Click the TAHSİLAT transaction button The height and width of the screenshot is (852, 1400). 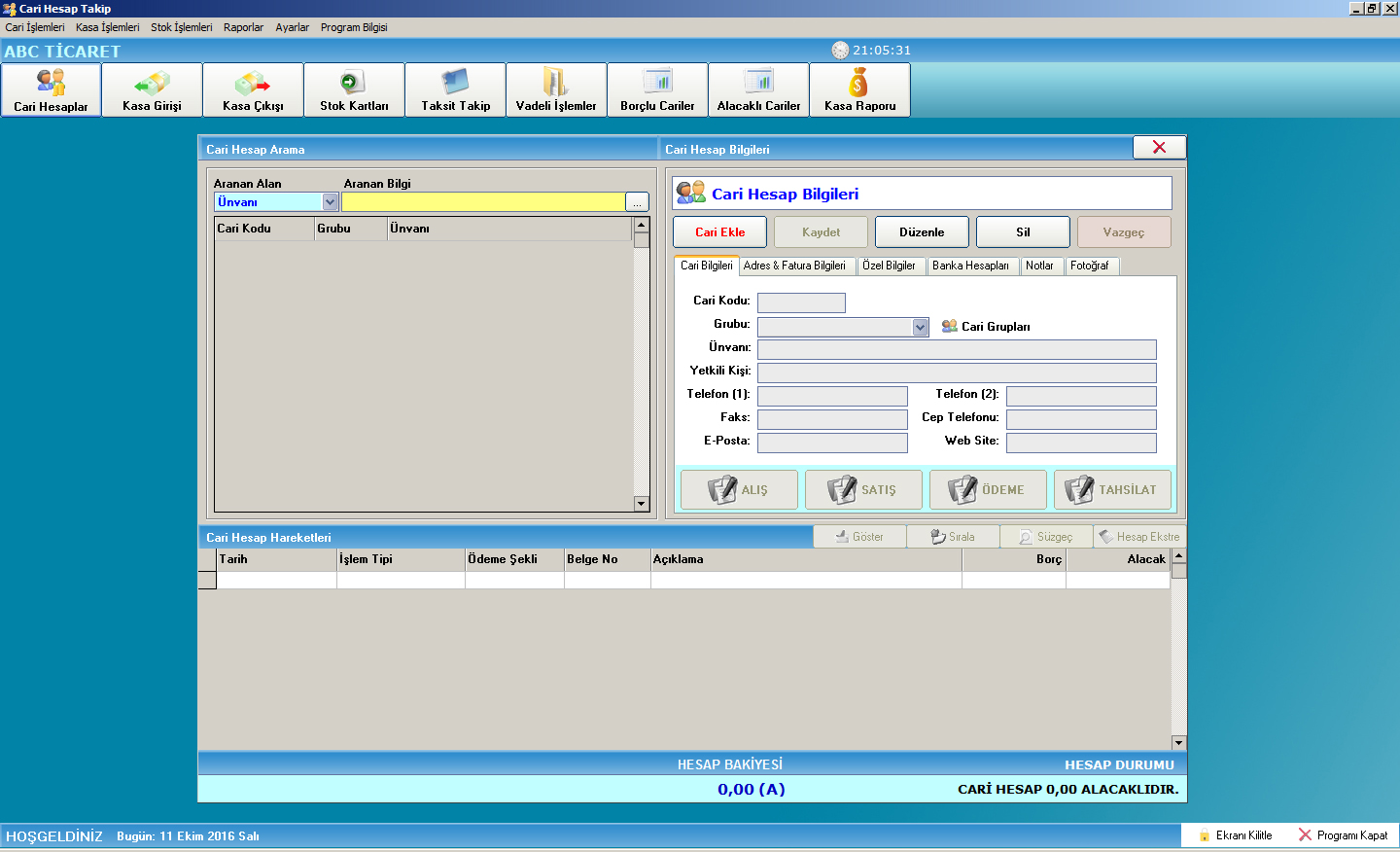click(1112, 489)
